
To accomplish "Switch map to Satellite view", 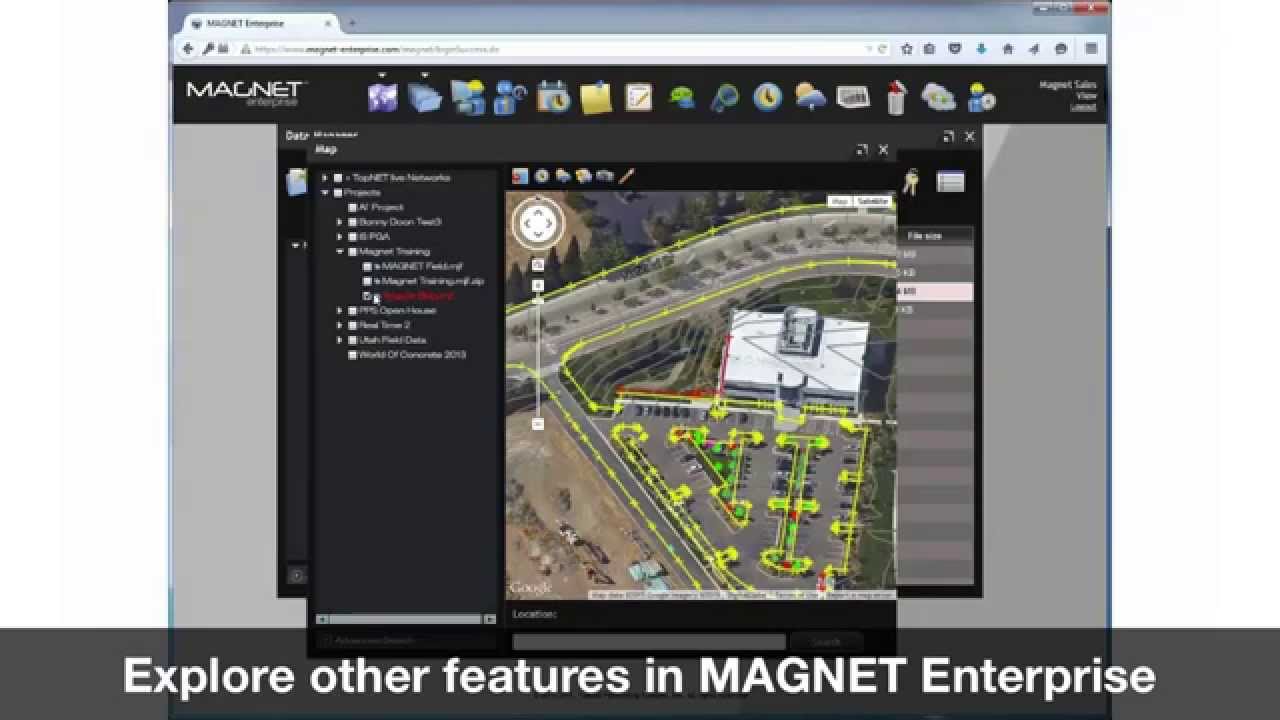I will pos(872,201).
